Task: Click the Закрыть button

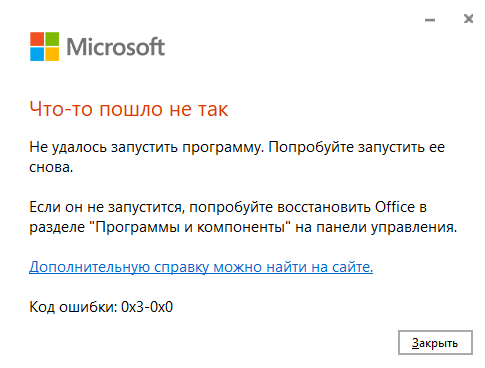Action: pos(435,342)
